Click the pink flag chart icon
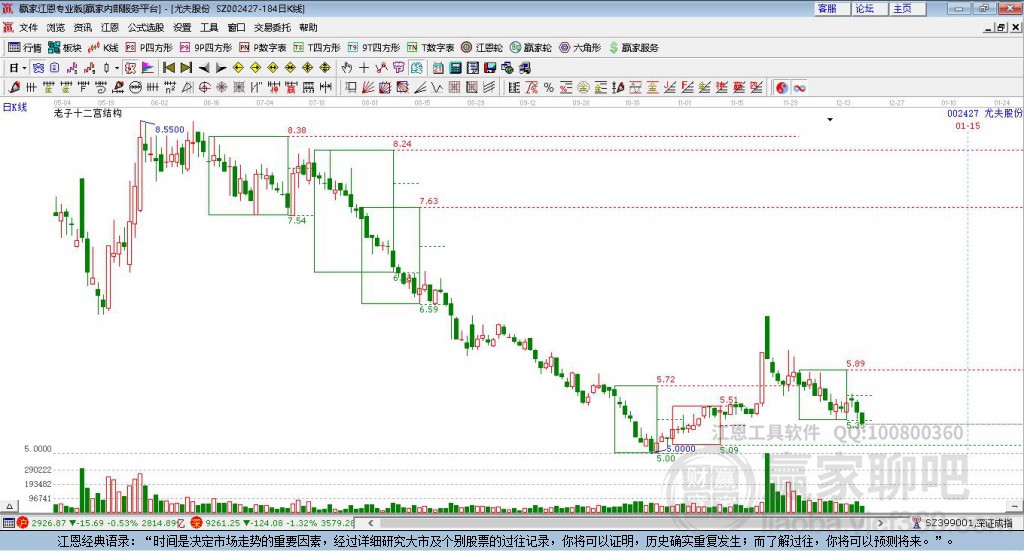This screenshot has height=551, width=1024. point(148,68)
